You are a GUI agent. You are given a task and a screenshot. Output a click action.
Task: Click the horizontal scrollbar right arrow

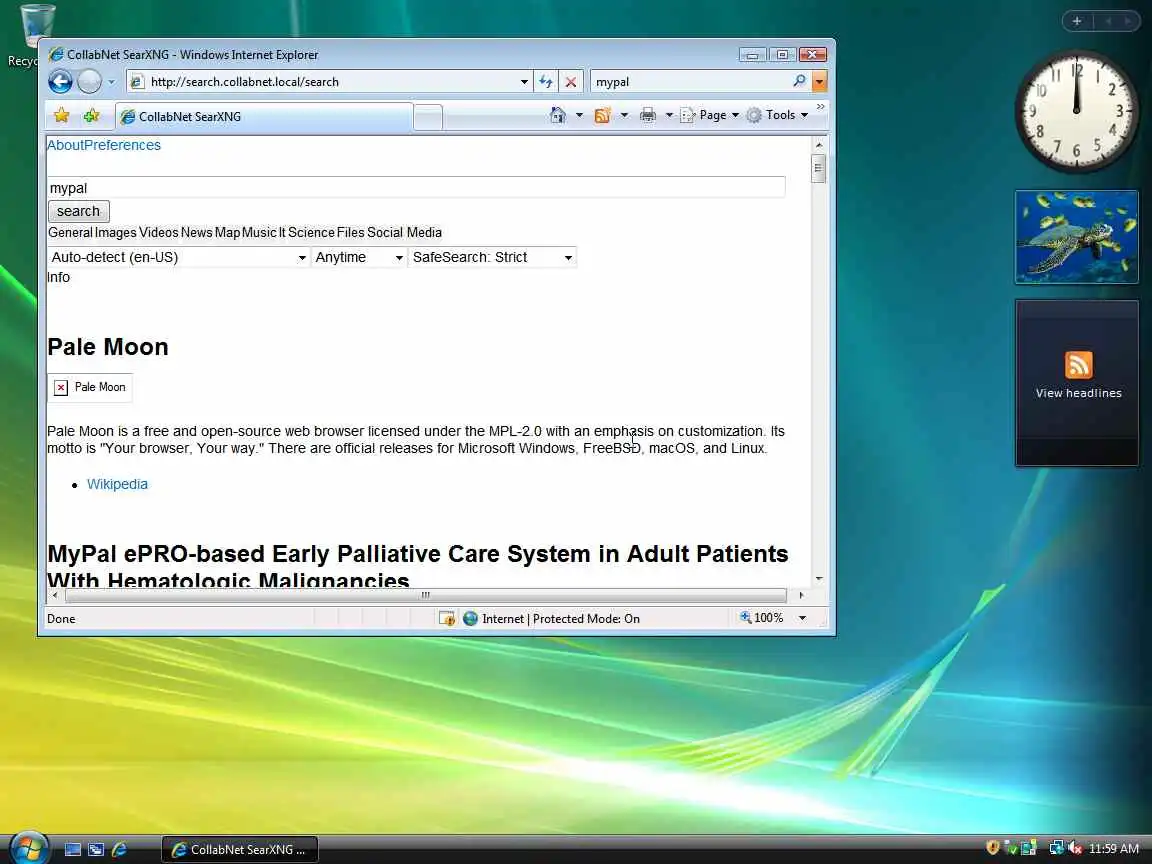pyautogui.click(x=801, y=595)
